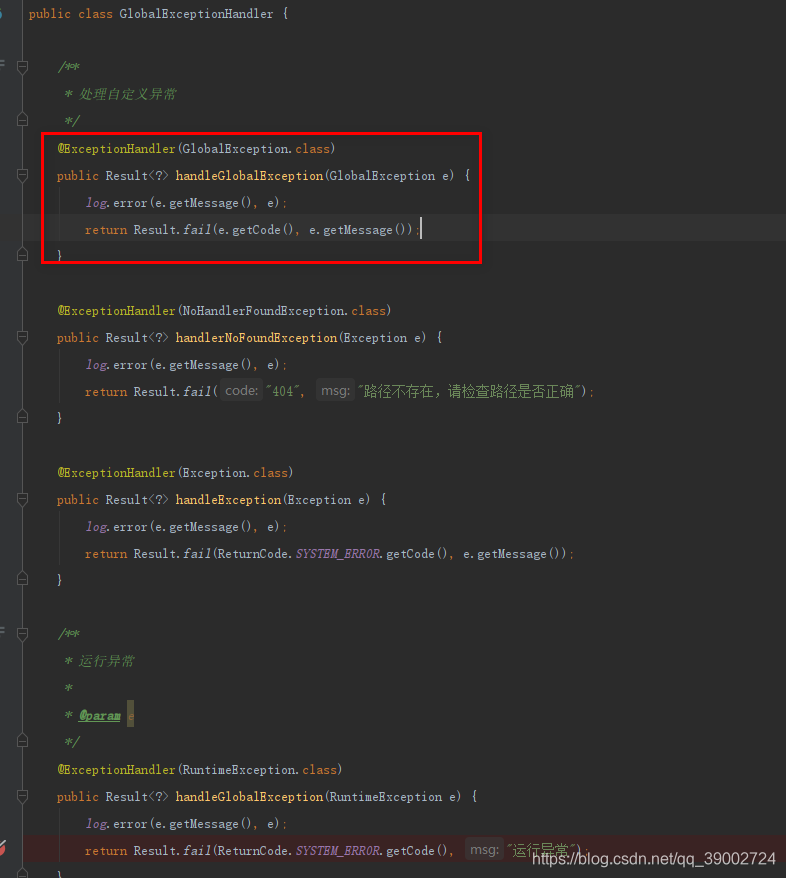Click the 处理自定义异常 comment text
This screenshot has width=786, height=878.
(x=127, y=94)
